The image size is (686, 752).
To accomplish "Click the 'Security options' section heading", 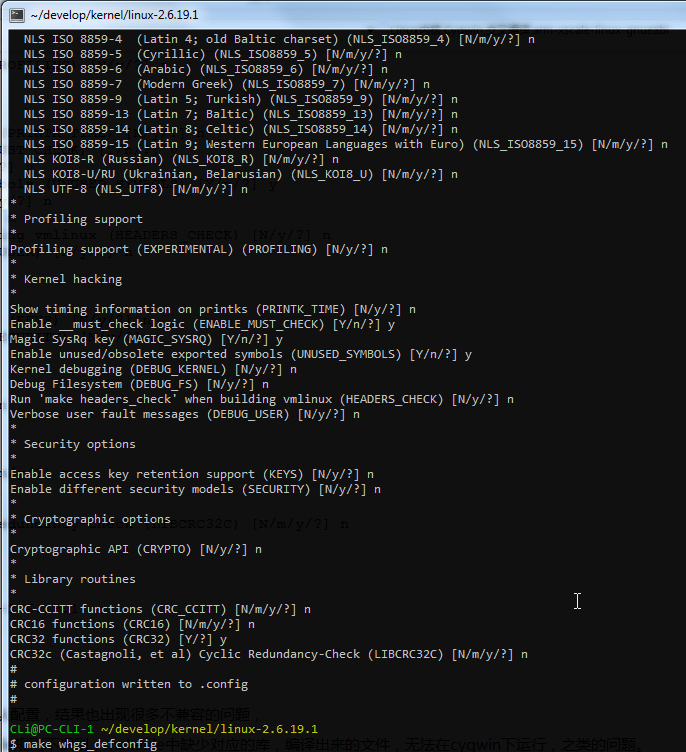I will [x=80, y=444].
